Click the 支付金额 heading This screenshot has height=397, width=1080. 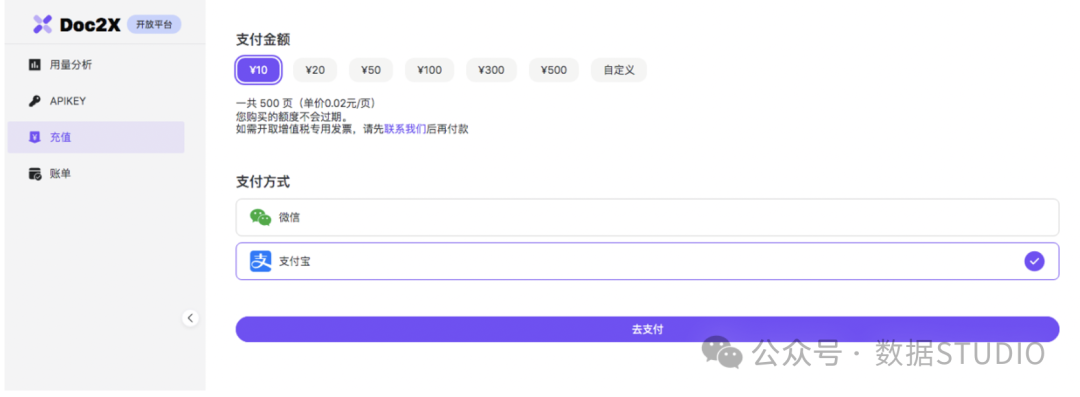(x=263, y=39)
